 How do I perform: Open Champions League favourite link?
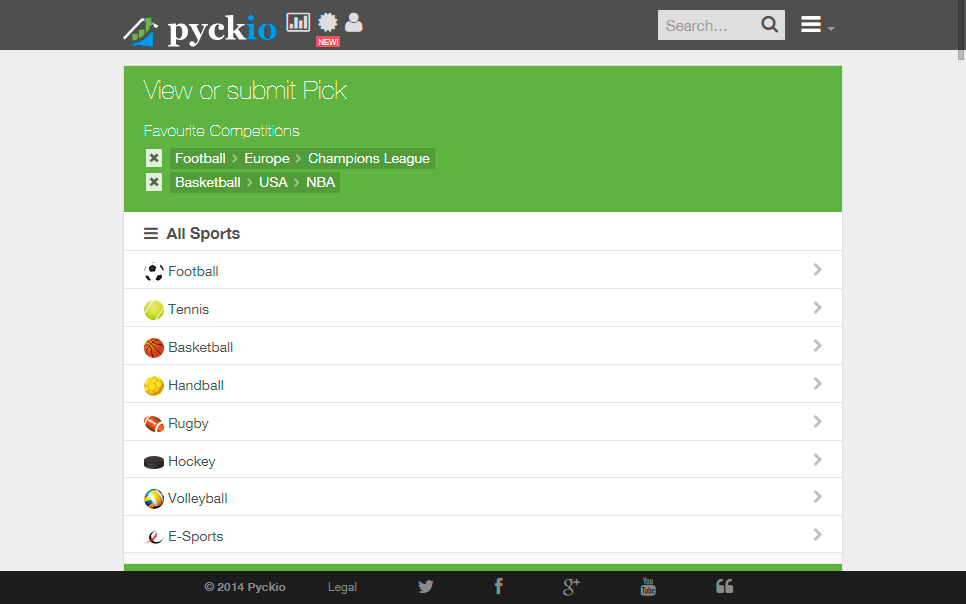click(368, 158)
